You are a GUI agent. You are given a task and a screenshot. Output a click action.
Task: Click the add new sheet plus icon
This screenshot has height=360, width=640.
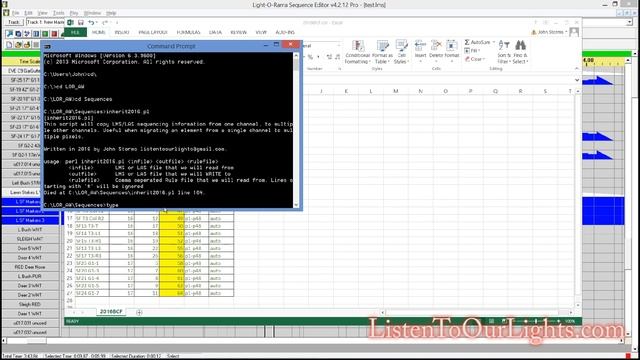(139, 312)
